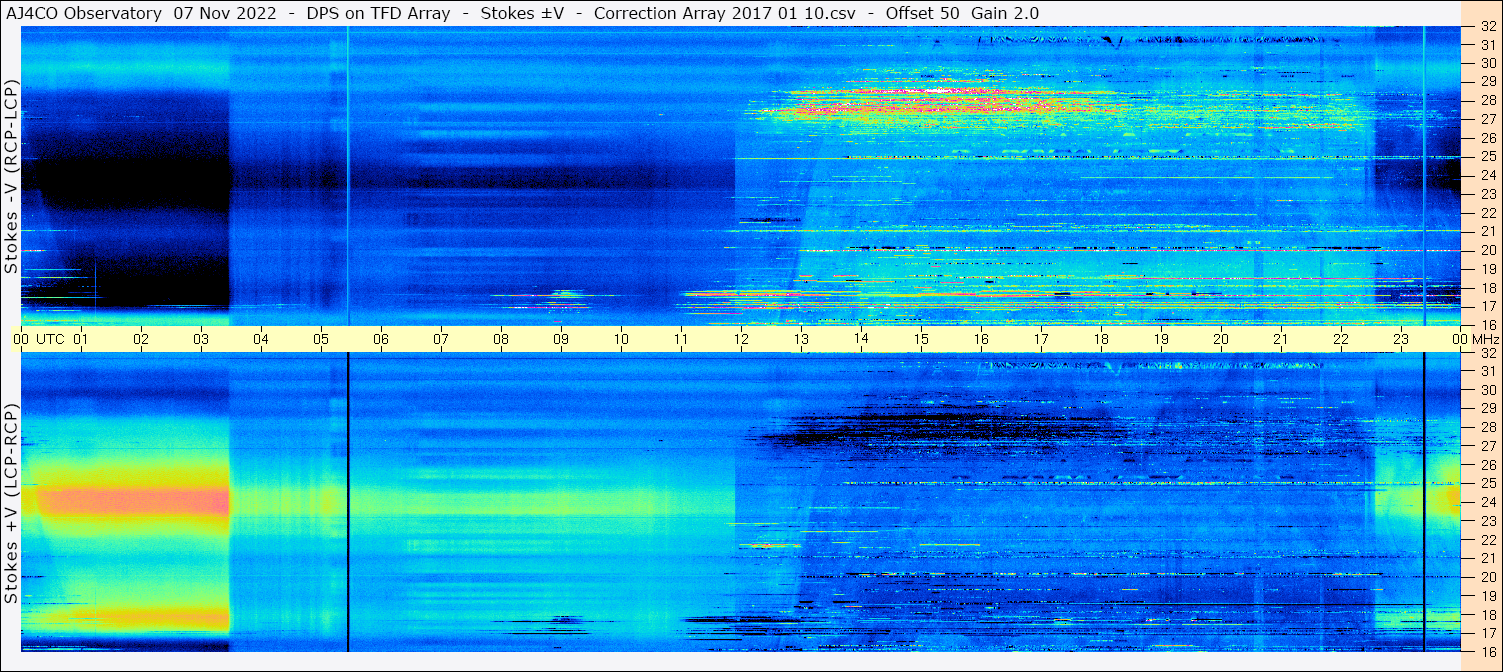
Task: Click the 25 MHz label of Stokes -V panel
Action: click(1487, 156)
